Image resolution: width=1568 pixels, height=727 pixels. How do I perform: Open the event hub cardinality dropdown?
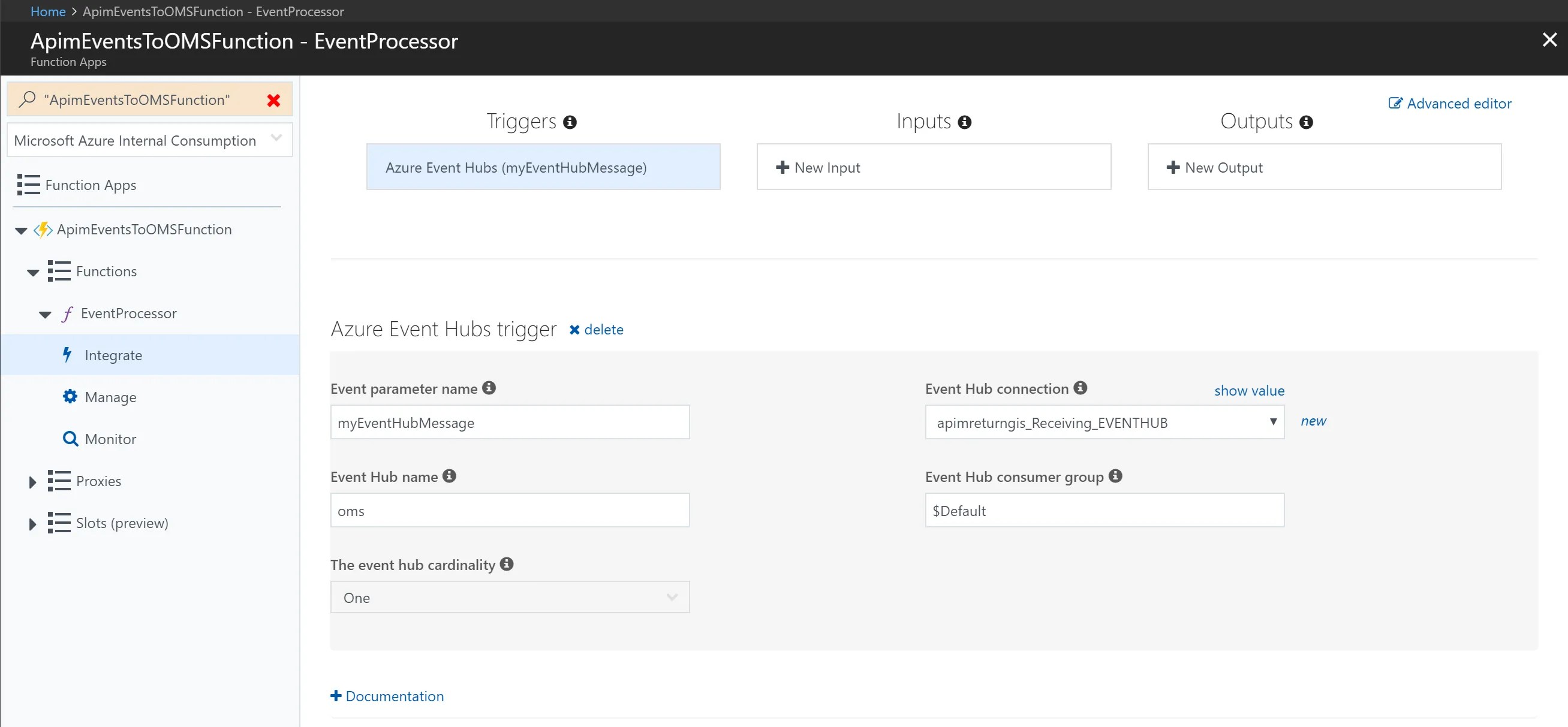click(x=510, y=598)
